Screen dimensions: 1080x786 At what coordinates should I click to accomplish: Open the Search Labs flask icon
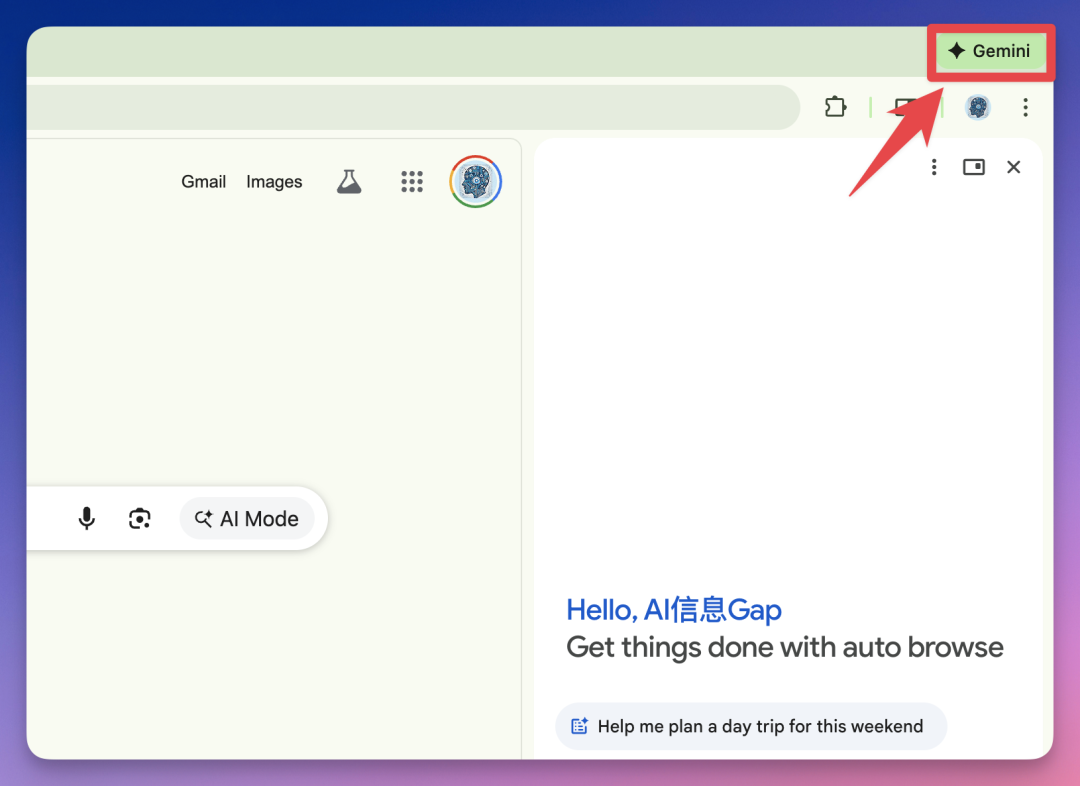(x=349, y=182)
